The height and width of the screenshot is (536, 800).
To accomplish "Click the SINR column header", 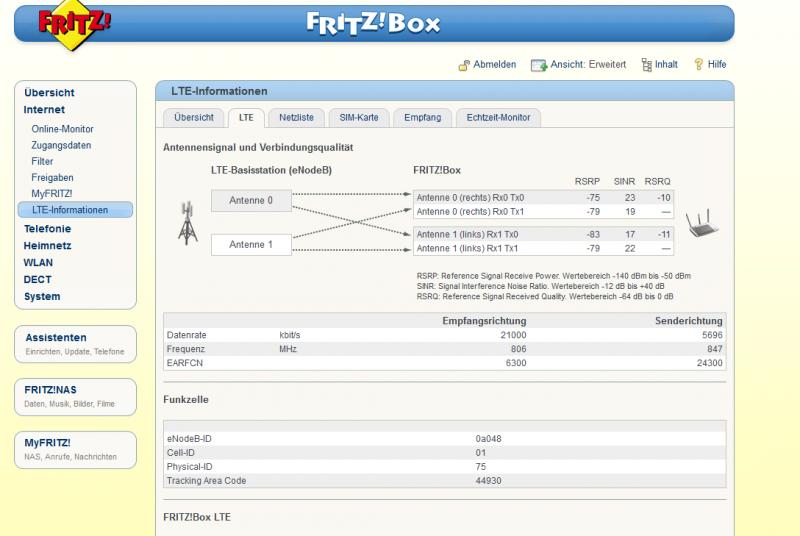I will tap(624, 182).
